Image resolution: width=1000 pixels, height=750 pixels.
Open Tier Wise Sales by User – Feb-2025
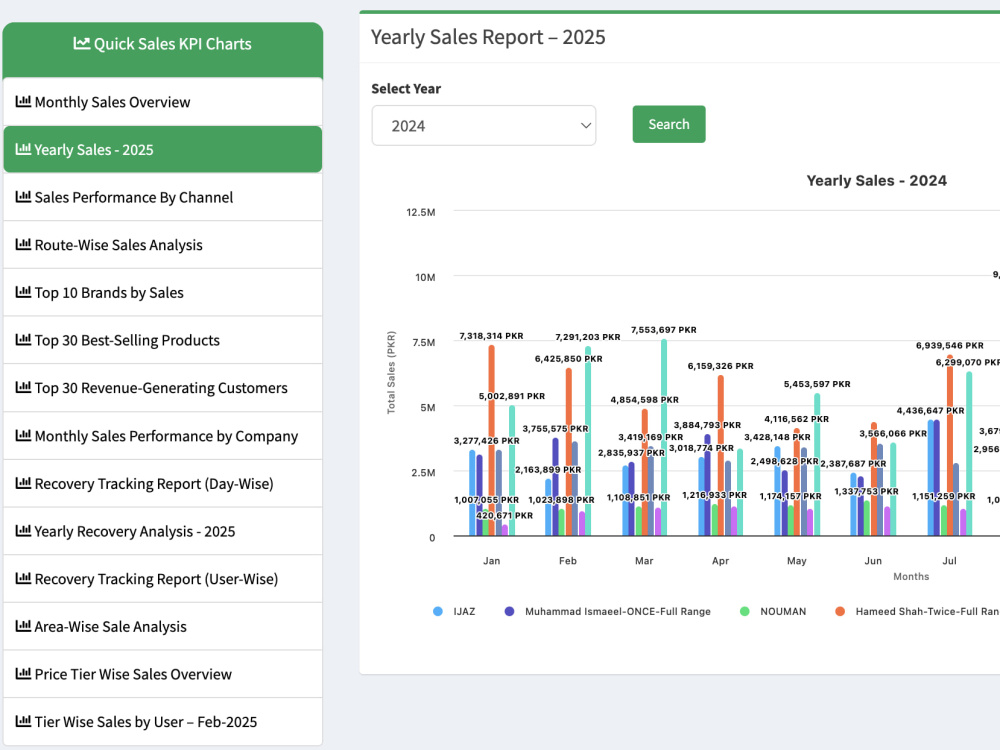[163, 721]
